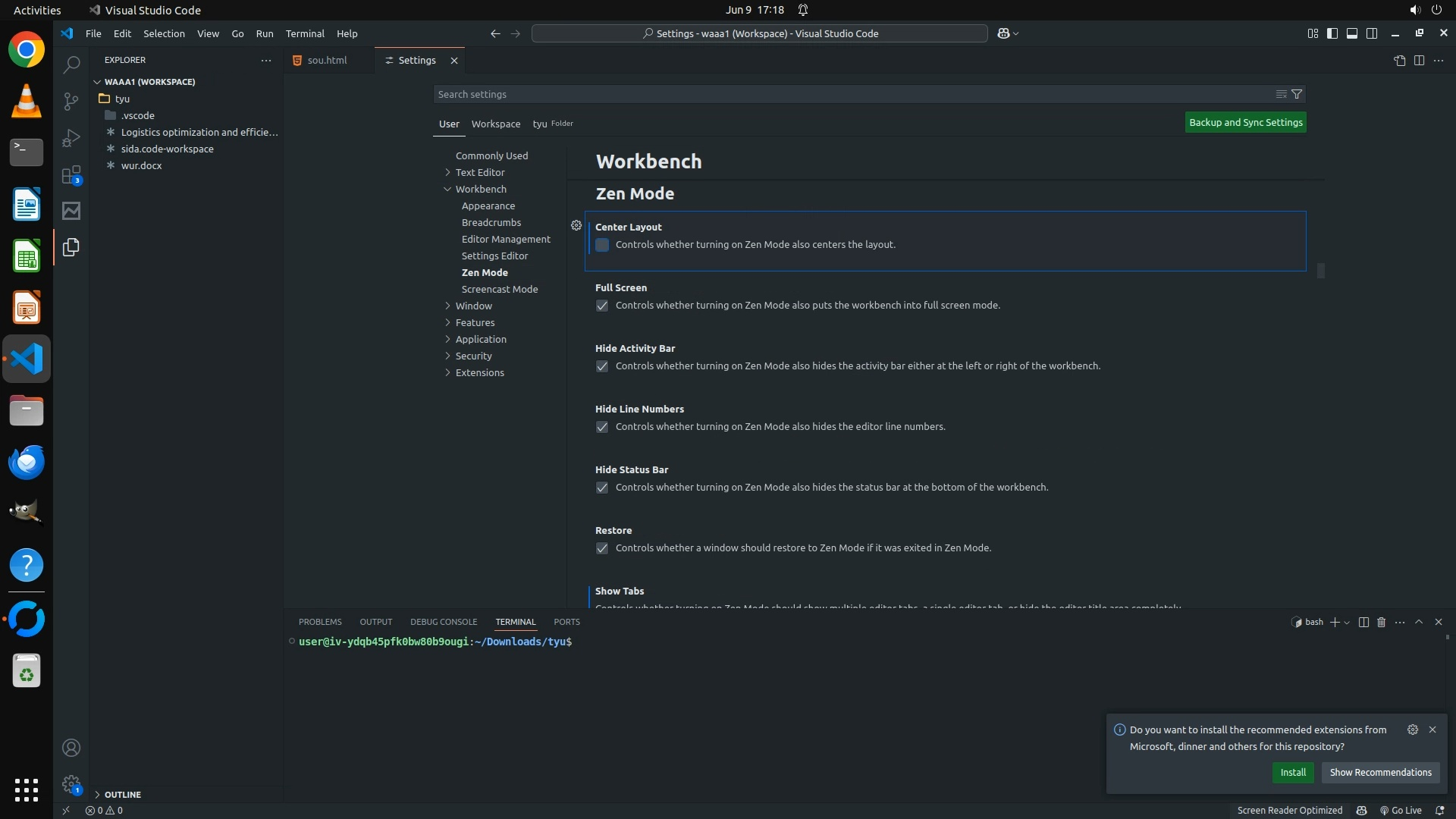
Task: Uncheck Zen Mode Full Screen option
Action: pos(602,306)
